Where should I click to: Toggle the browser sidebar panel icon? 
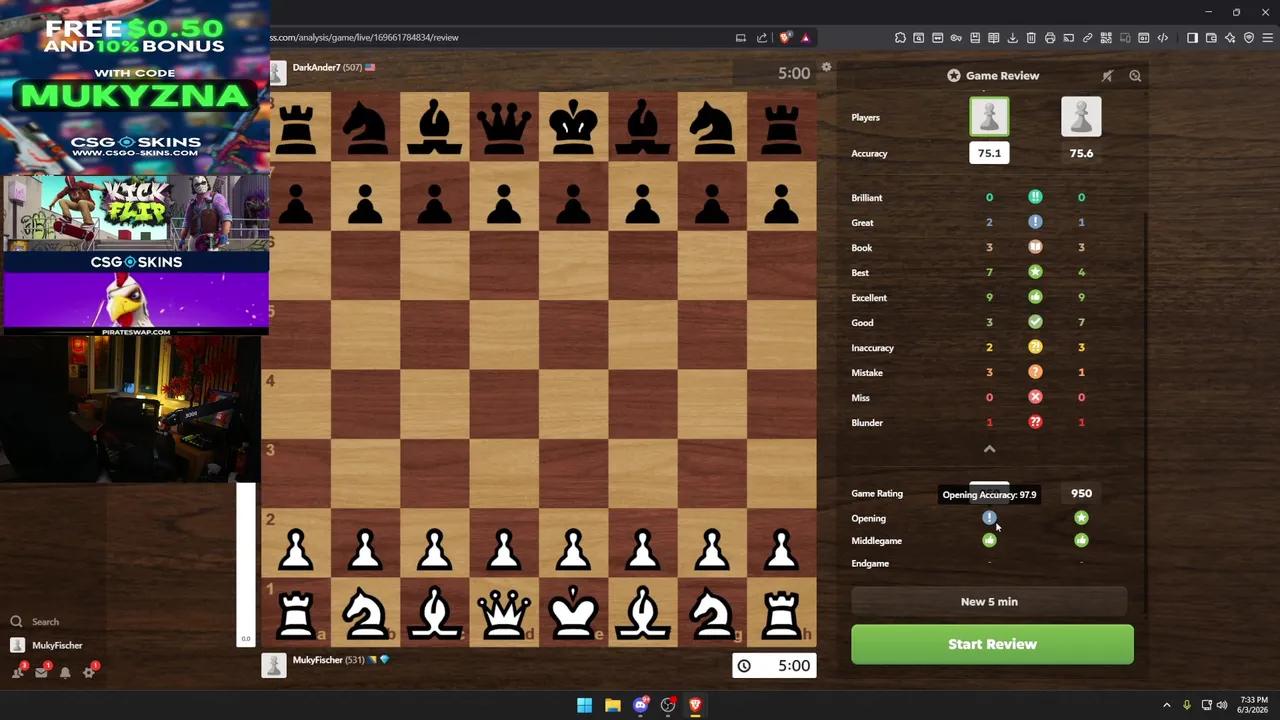[1192, 38]
